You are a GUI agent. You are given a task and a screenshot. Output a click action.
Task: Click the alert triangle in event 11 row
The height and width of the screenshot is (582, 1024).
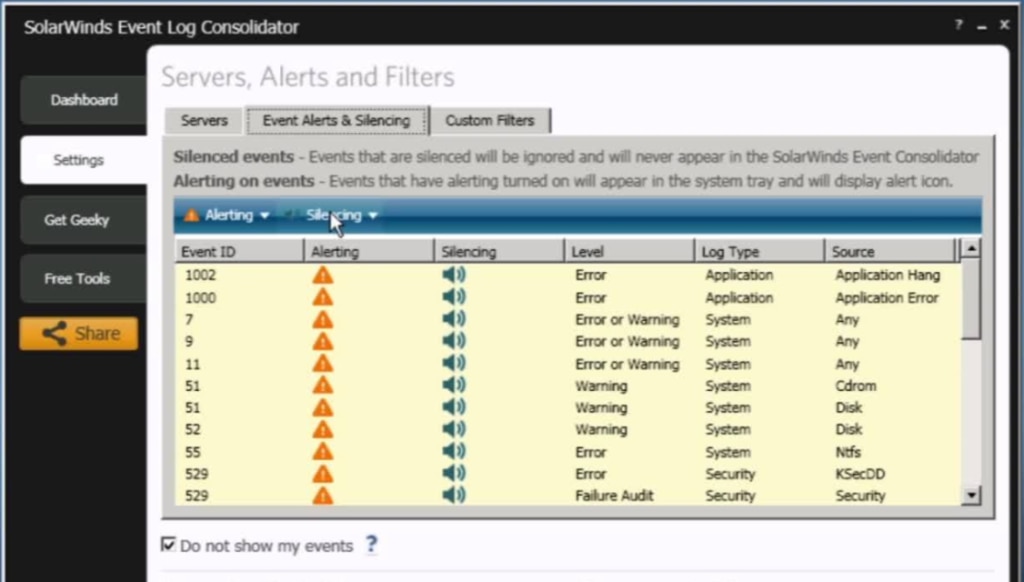pyautogui.click(x=323, y=364)
